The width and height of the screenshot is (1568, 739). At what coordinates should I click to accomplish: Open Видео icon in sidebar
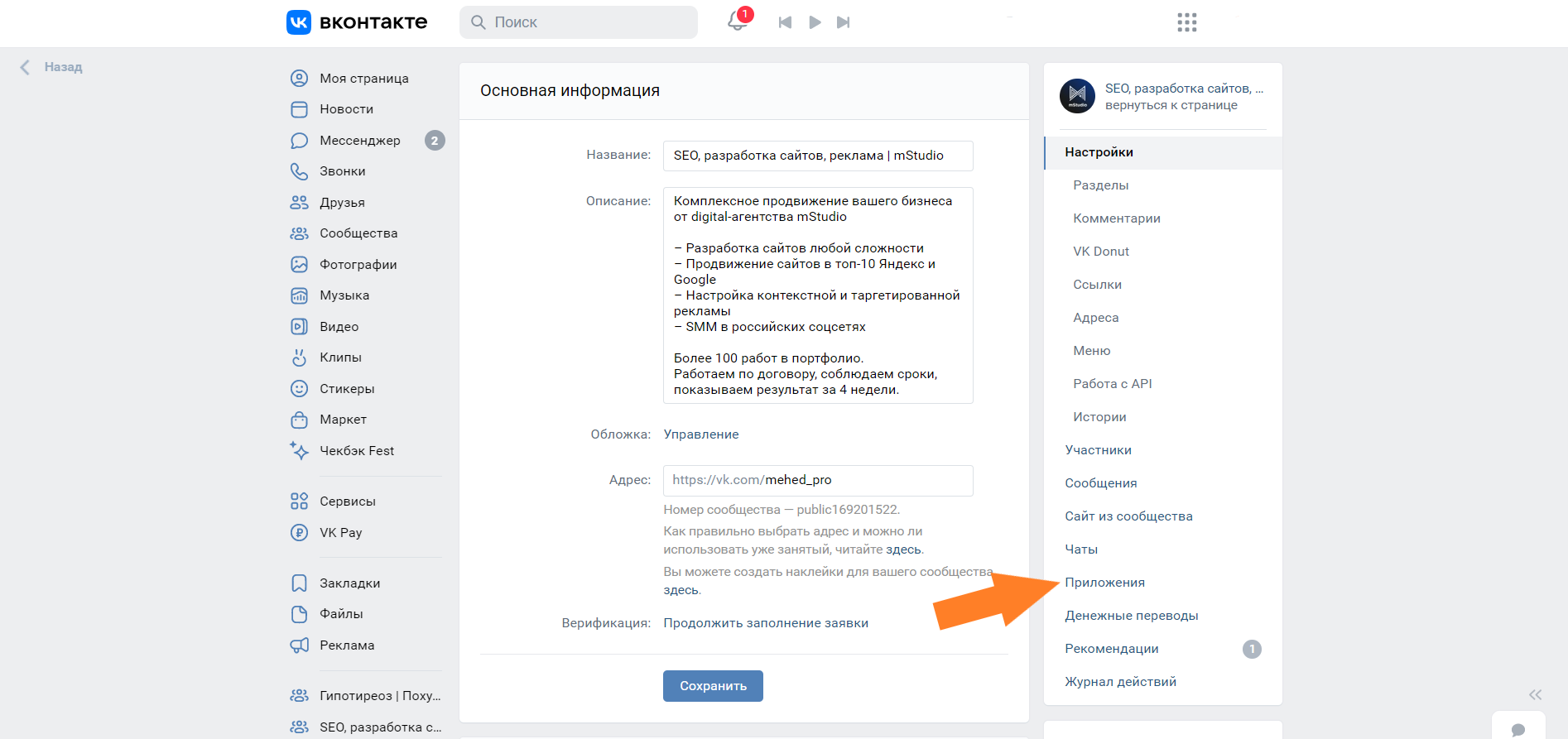[x=299, y=327]
